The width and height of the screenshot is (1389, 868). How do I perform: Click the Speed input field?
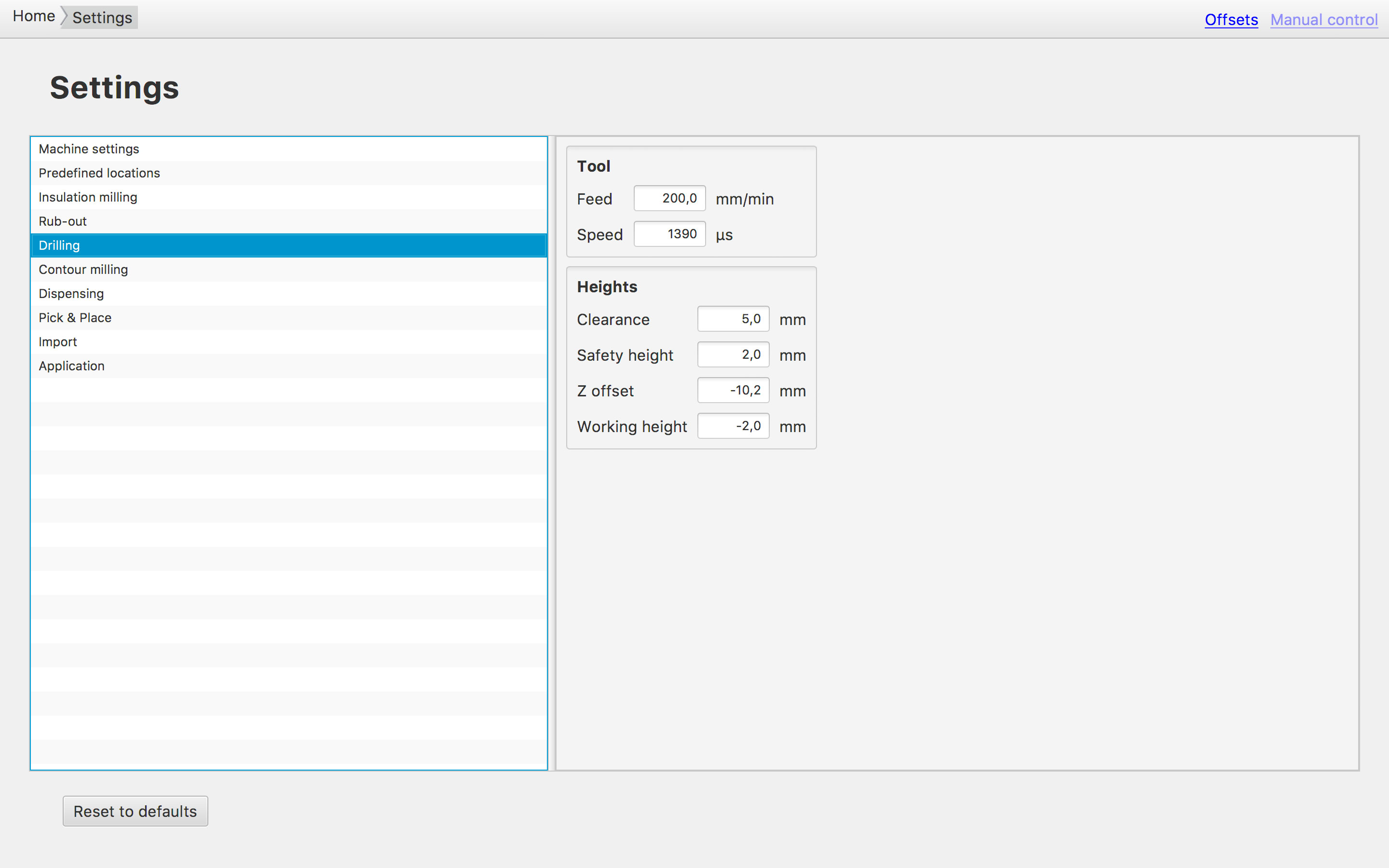(669, 234)
